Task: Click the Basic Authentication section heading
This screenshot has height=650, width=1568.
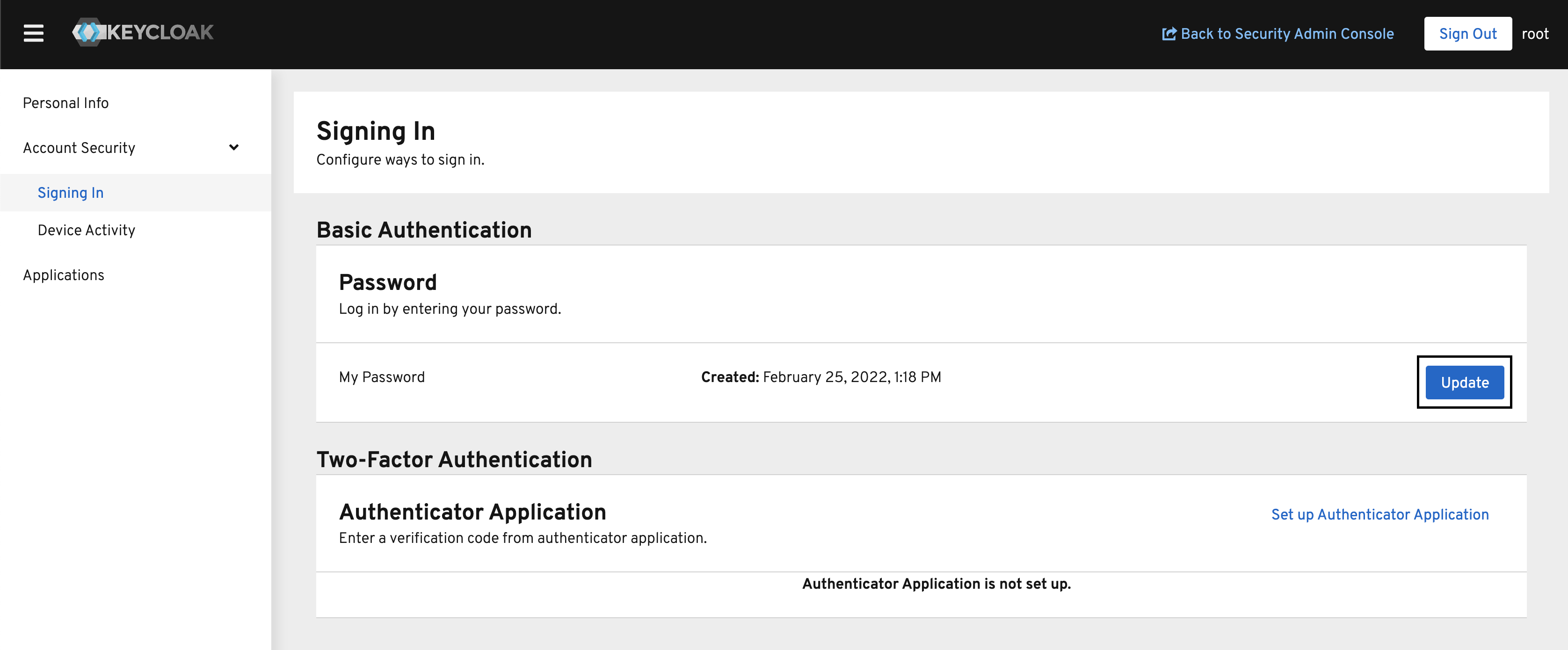Action: point(424,230)
